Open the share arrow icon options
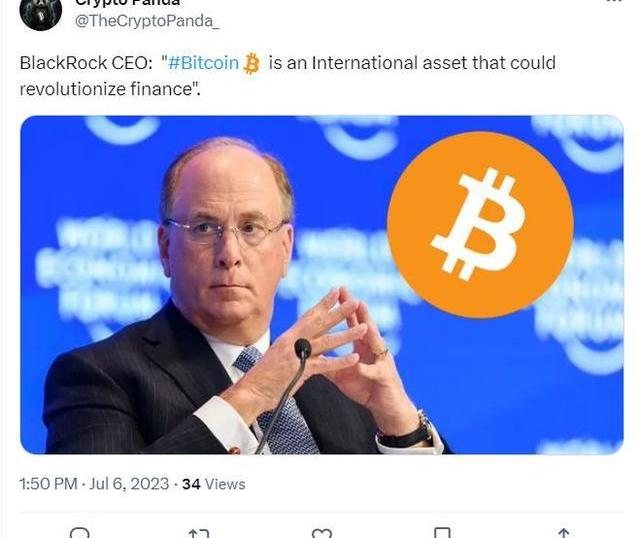The height and width of the screenshot is (538, 640). (x=564, y=533)
